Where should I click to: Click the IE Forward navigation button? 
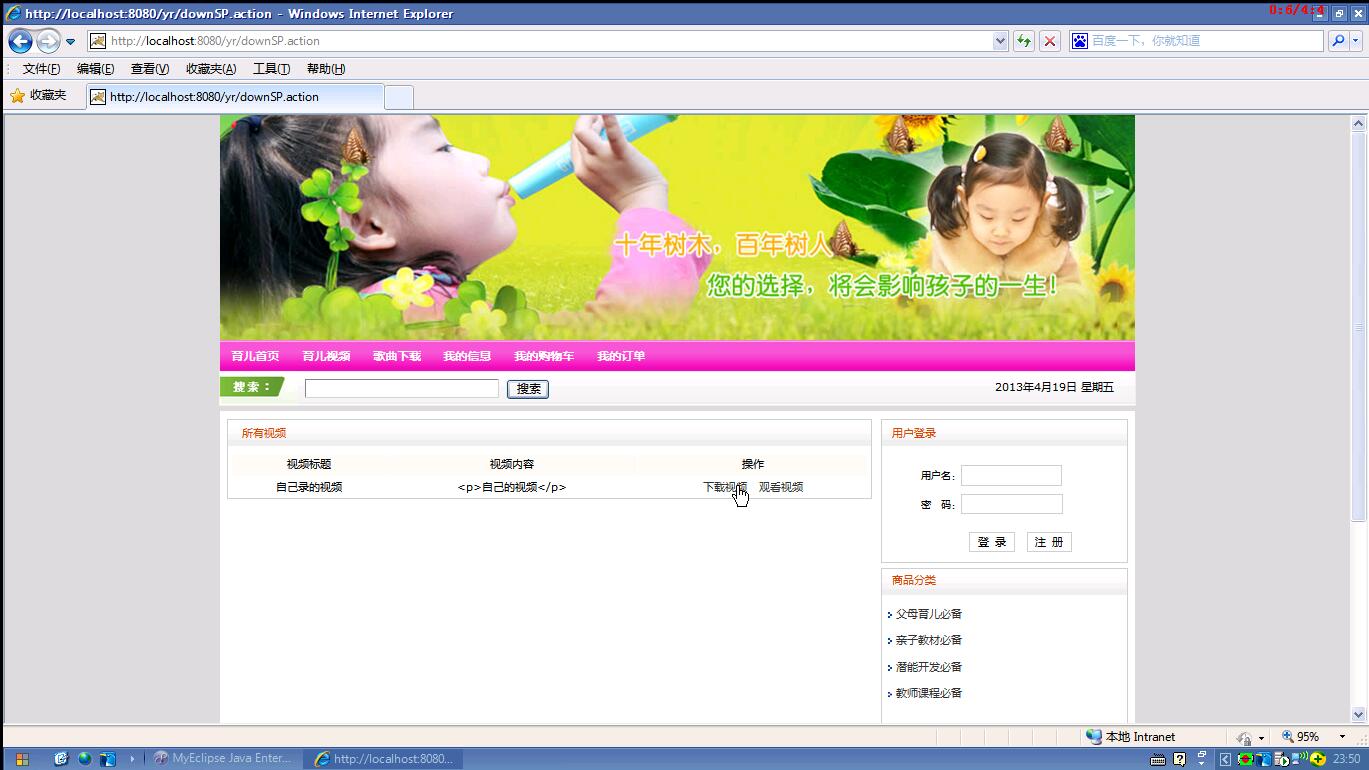(48, 41)
